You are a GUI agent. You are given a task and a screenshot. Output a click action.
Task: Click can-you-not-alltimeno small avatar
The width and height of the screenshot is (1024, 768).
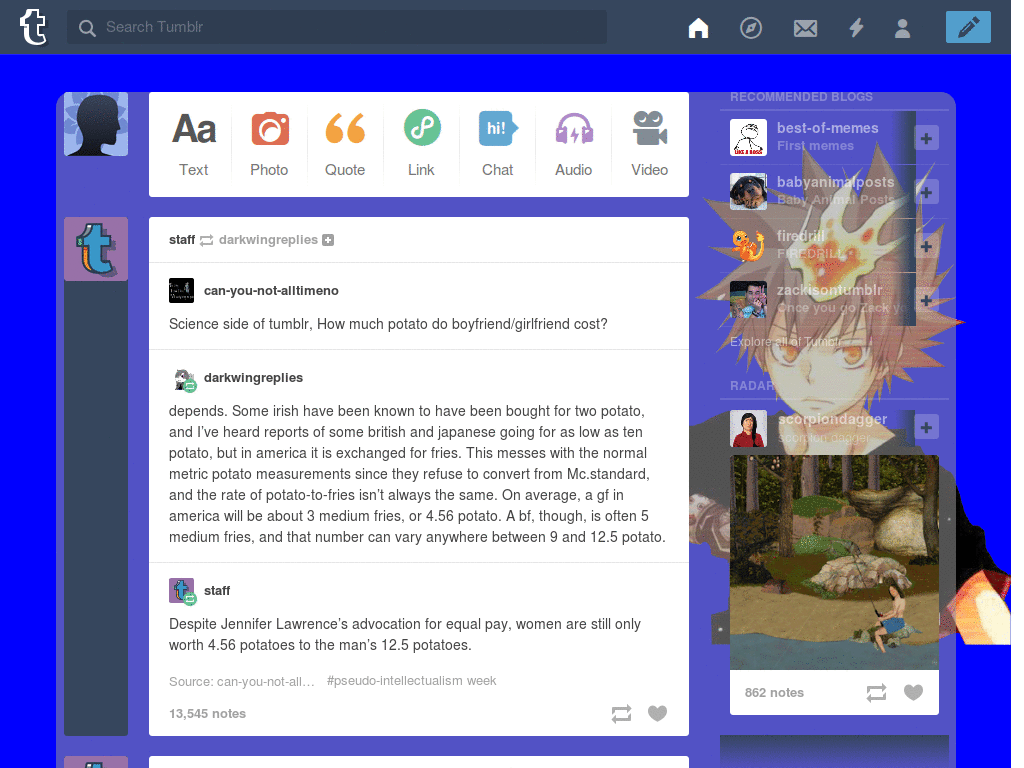click(182, 291)
